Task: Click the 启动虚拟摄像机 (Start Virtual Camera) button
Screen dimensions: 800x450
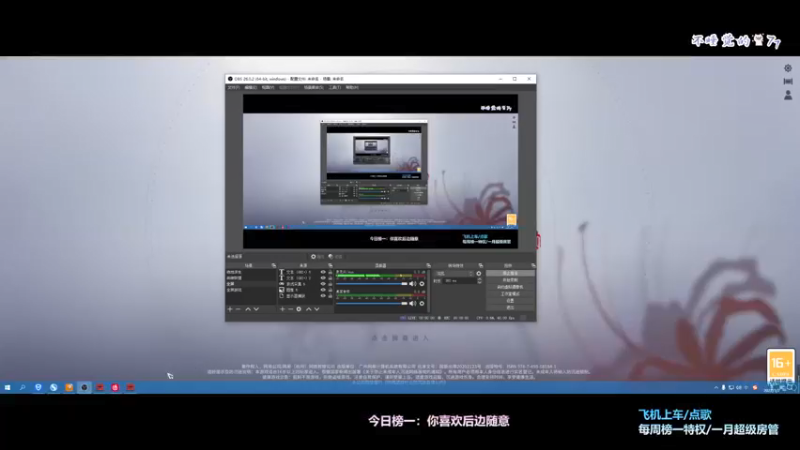Action: tap(510, 287)
